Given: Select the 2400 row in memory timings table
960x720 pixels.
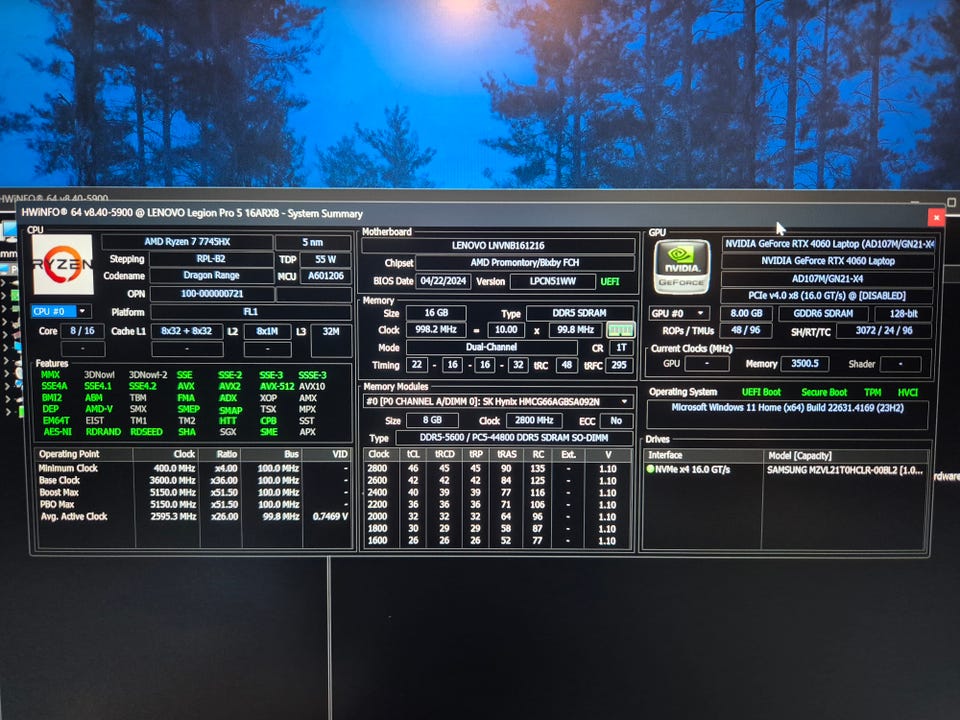Looking at the screenshot, I should point(497,492).
